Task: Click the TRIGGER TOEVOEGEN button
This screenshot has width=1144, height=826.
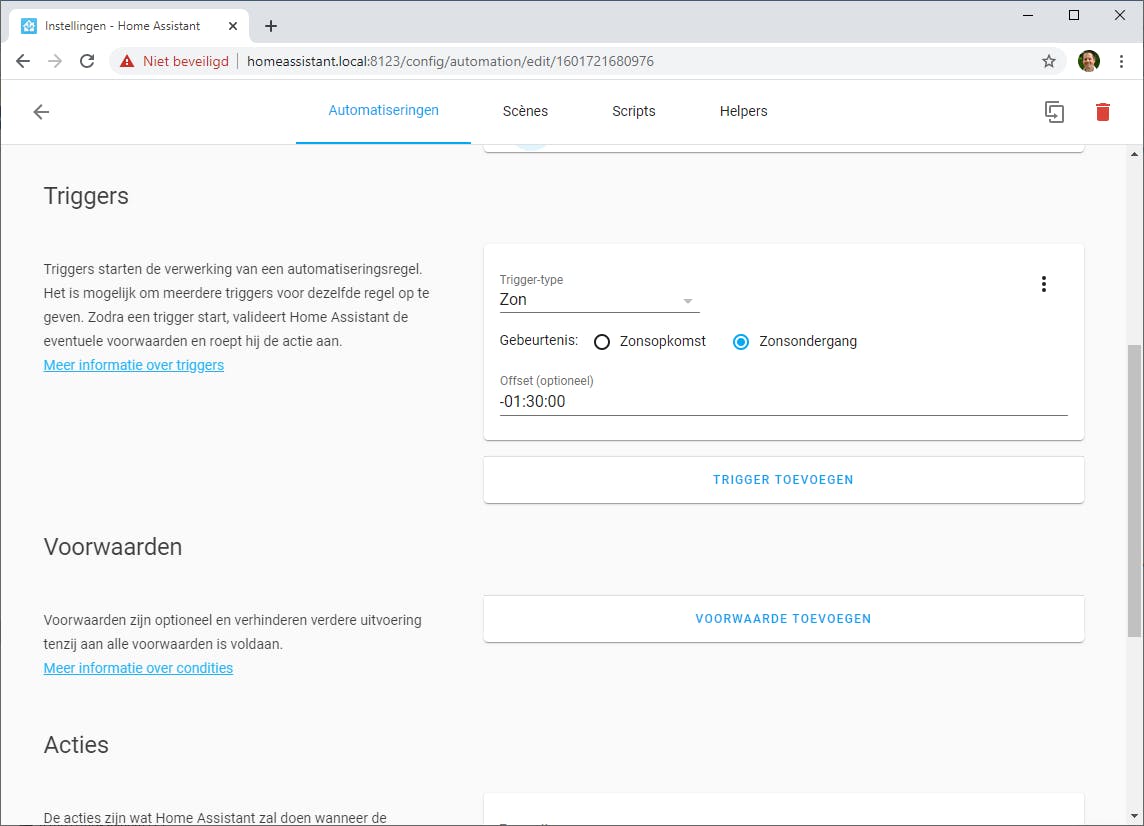Action: [x=784, y=480]
